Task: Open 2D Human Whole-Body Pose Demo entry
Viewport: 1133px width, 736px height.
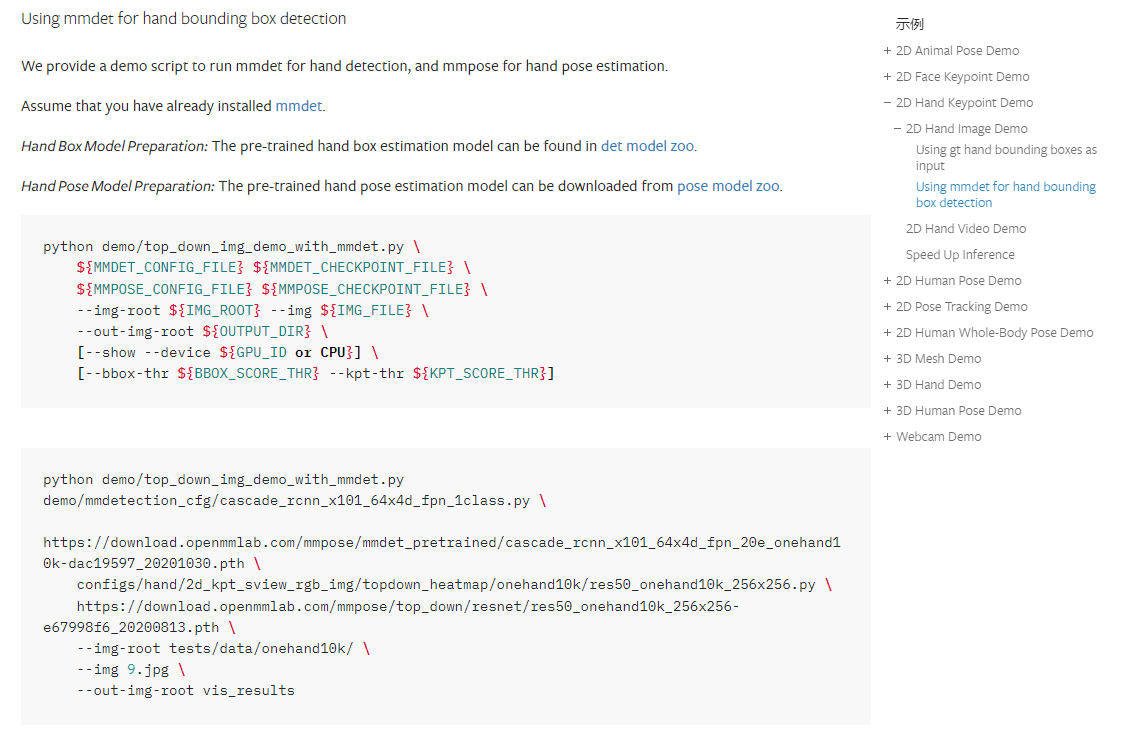Action: tap(994, 333)
